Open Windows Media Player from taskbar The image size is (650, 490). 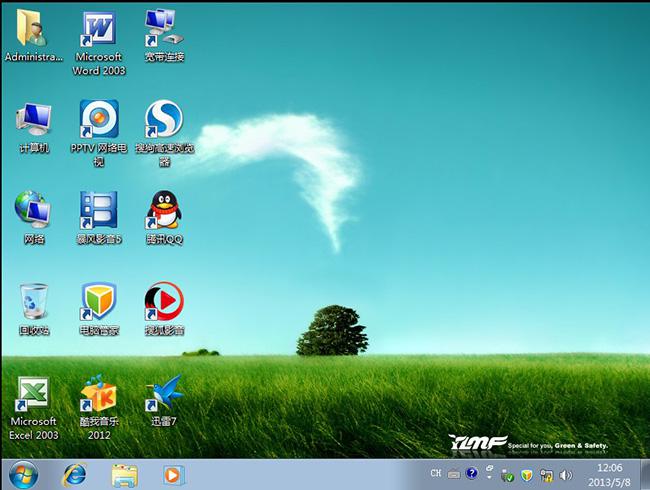[174, 473]
